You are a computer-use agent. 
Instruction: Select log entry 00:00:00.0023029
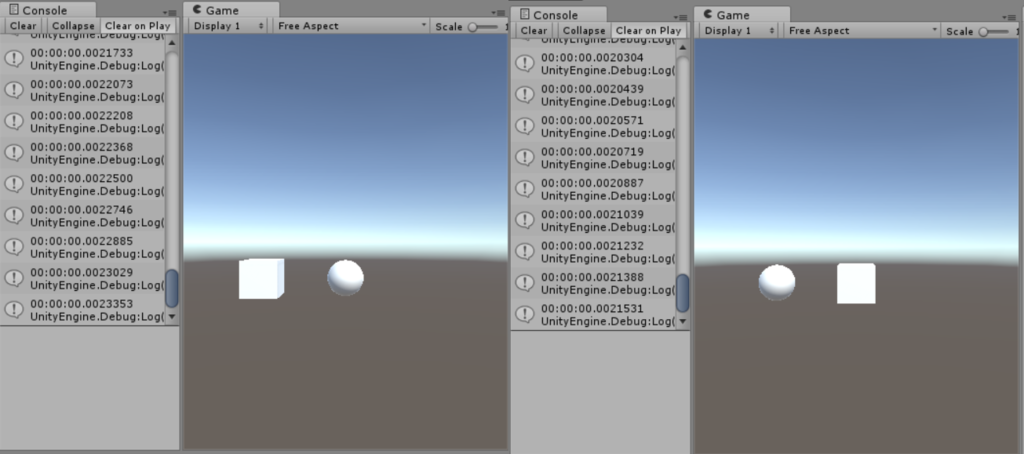[83, 278]
